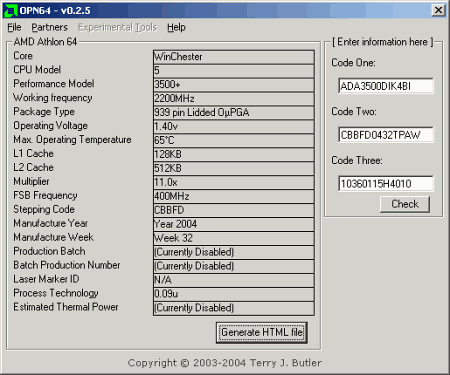The image size is (450, 375).
Task: Open the Help menu
Action: pyautogui.click(x=176, y=27)
